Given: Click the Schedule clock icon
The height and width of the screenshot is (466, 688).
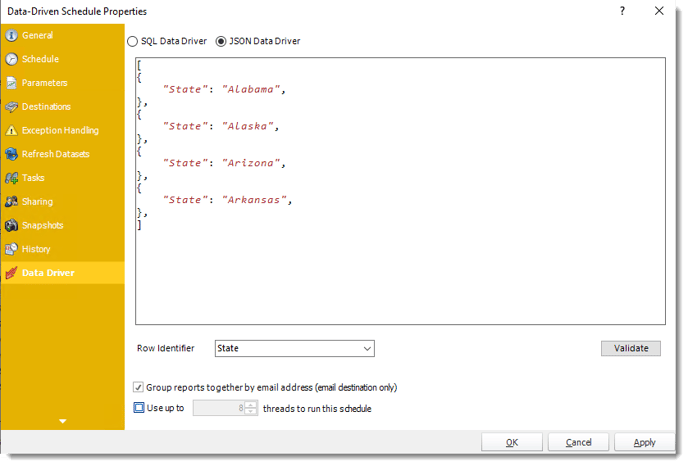Looking at the screenshot, I should click(11, 59).
